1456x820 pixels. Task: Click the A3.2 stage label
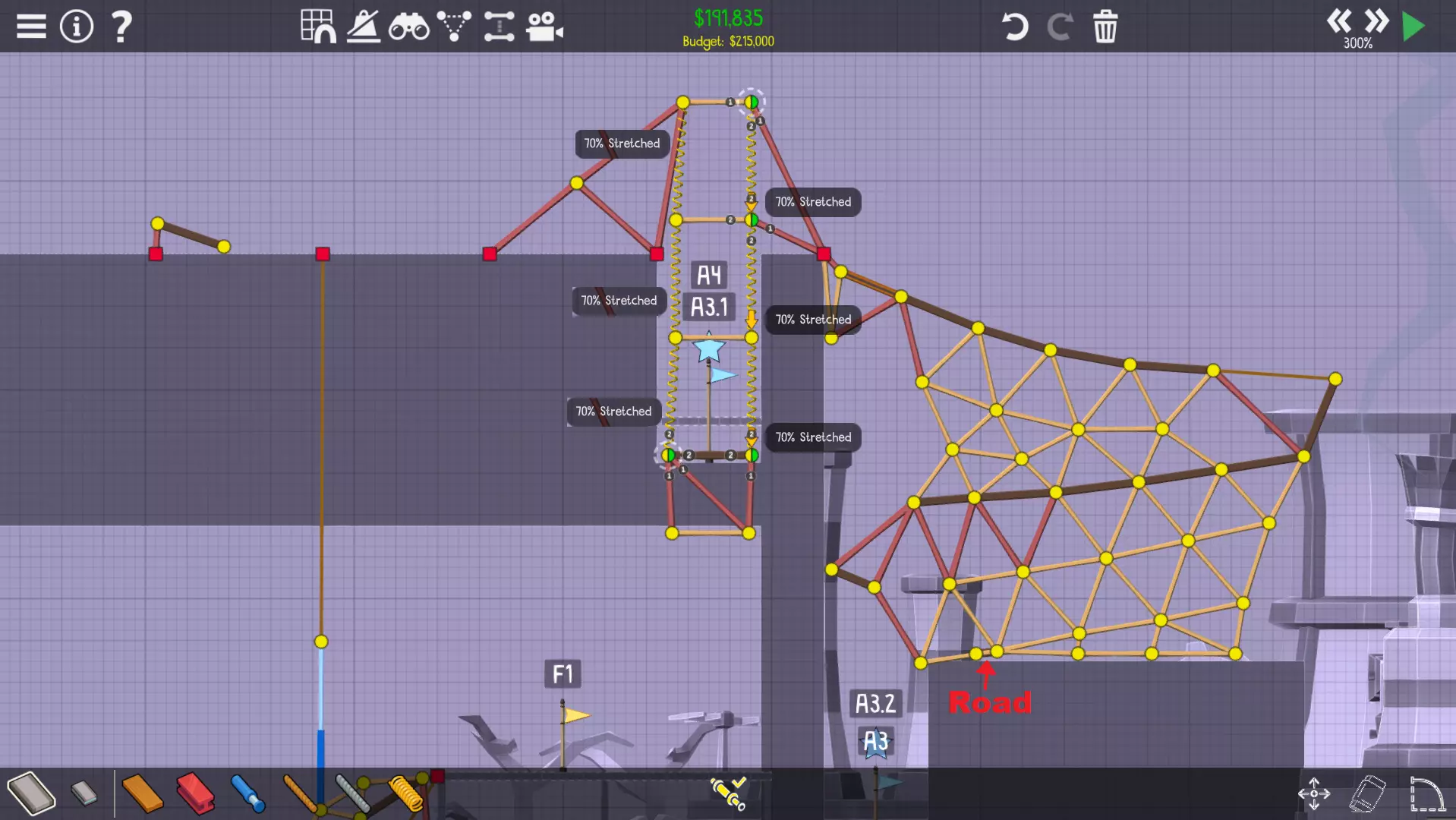pos(875,704)
